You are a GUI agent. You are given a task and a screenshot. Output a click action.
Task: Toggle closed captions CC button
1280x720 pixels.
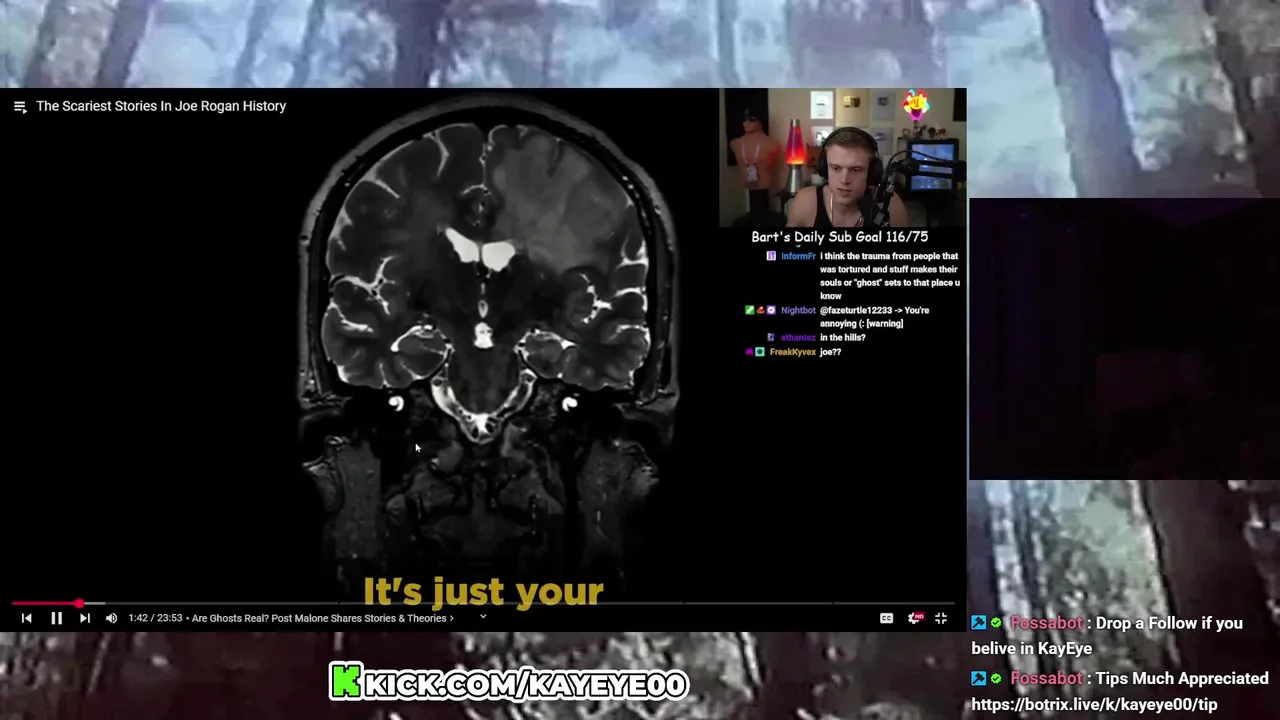[886, 618]
